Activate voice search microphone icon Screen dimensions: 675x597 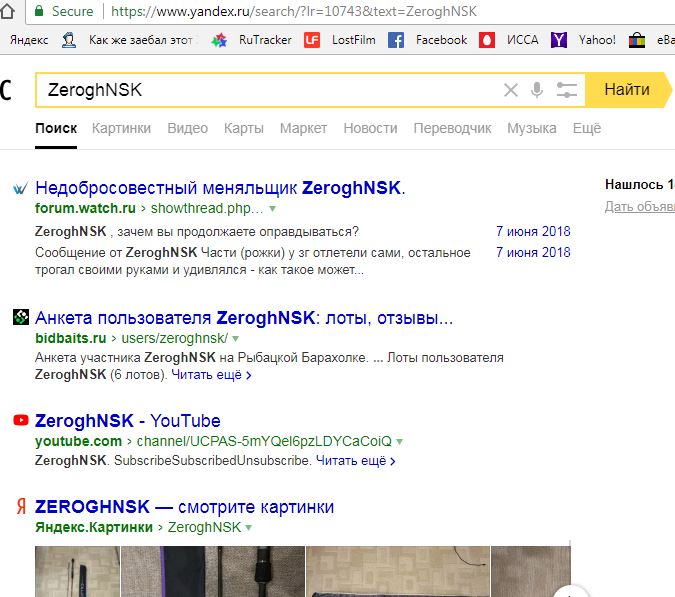click(x=537, y=90)
